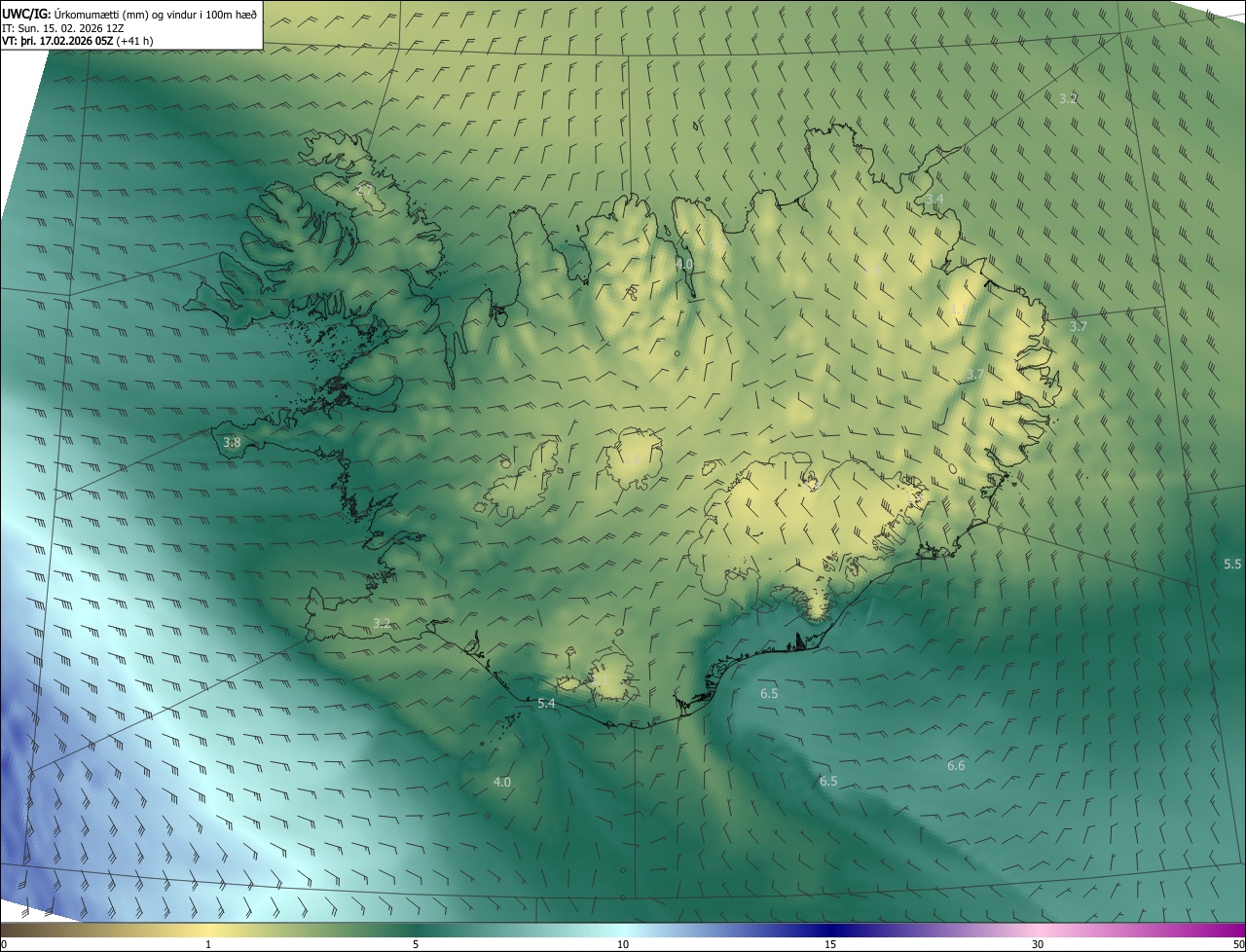Click the map value "3.4" in northeast Iceland
Image resolution: width=1246 pixels, height=952 pixels.
pos(934,199)
